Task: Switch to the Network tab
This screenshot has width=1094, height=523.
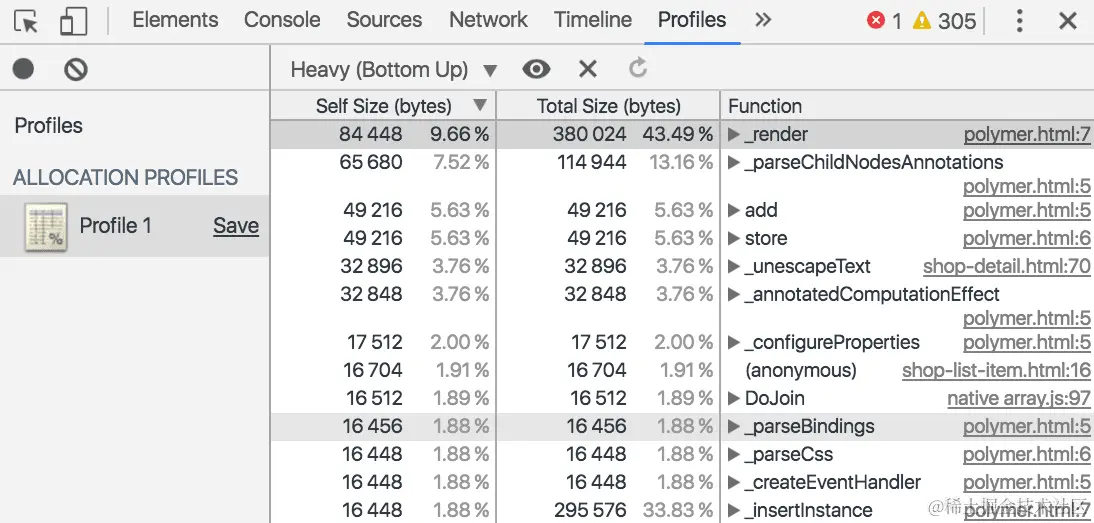Action: click(x=489, y=20)
